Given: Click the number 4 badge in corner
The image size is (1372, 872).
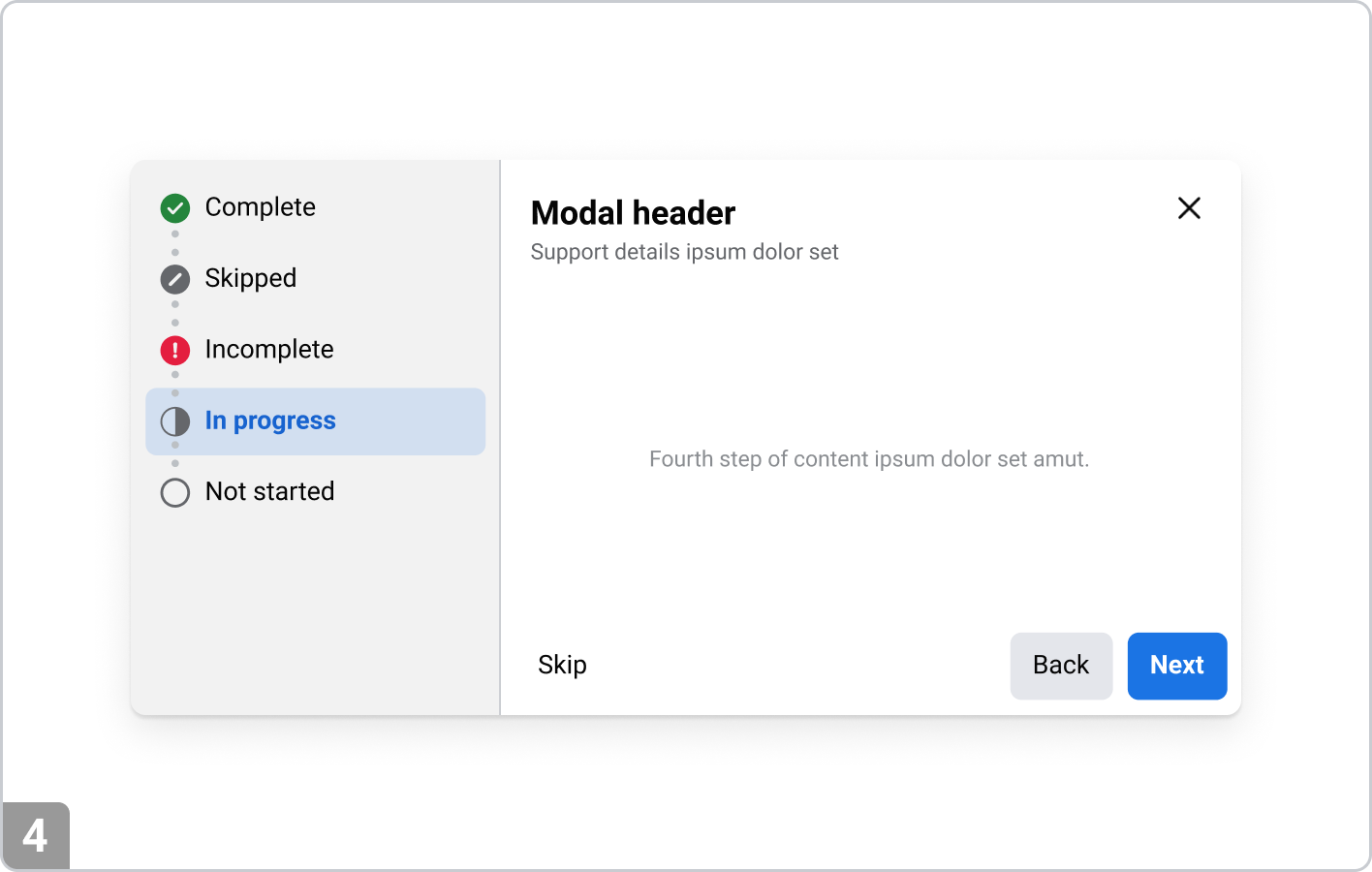Looking at the screenshot, I should pyautogui.click(x=36, y=836).
